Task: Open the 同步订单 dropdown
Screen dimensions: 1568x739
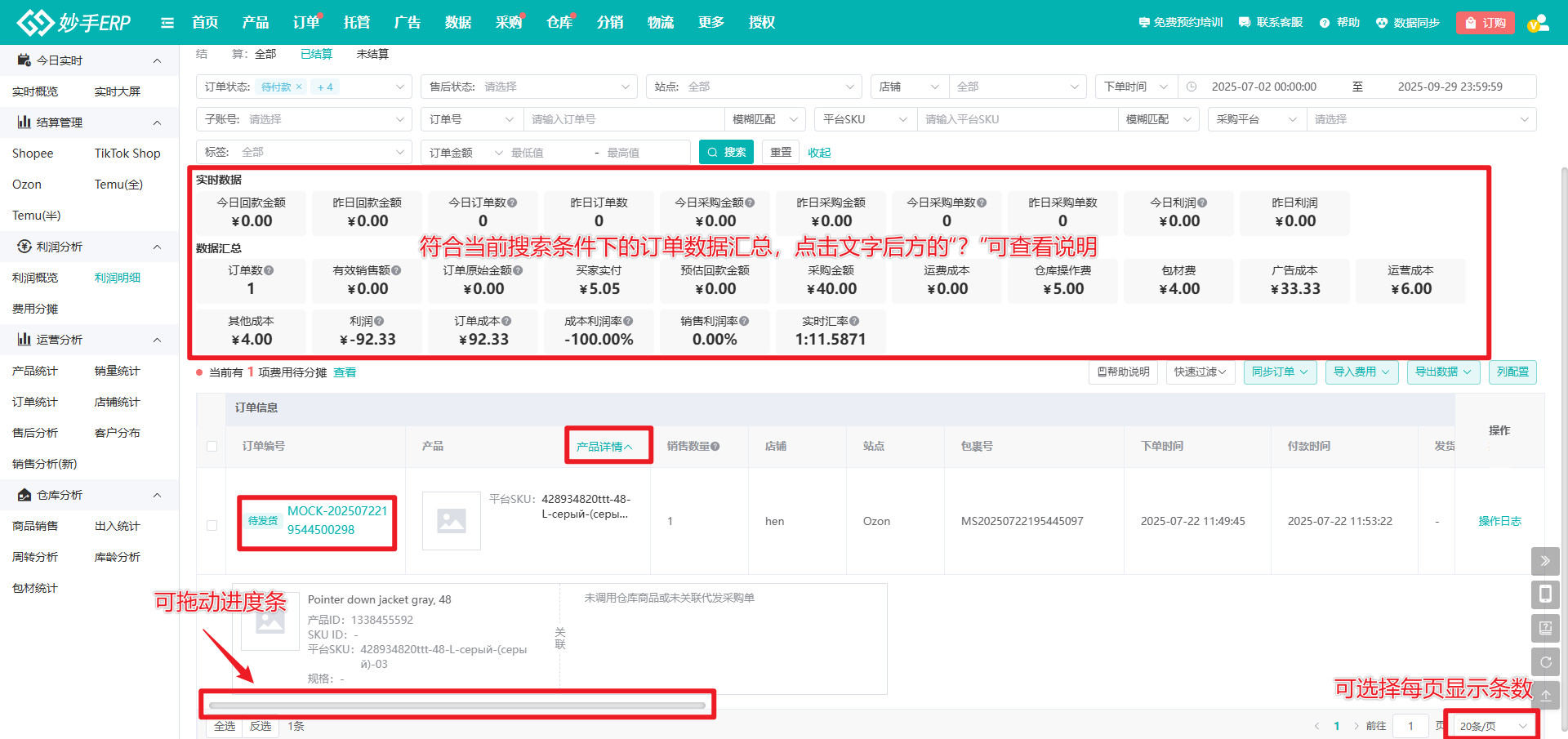Action: 1280,372
